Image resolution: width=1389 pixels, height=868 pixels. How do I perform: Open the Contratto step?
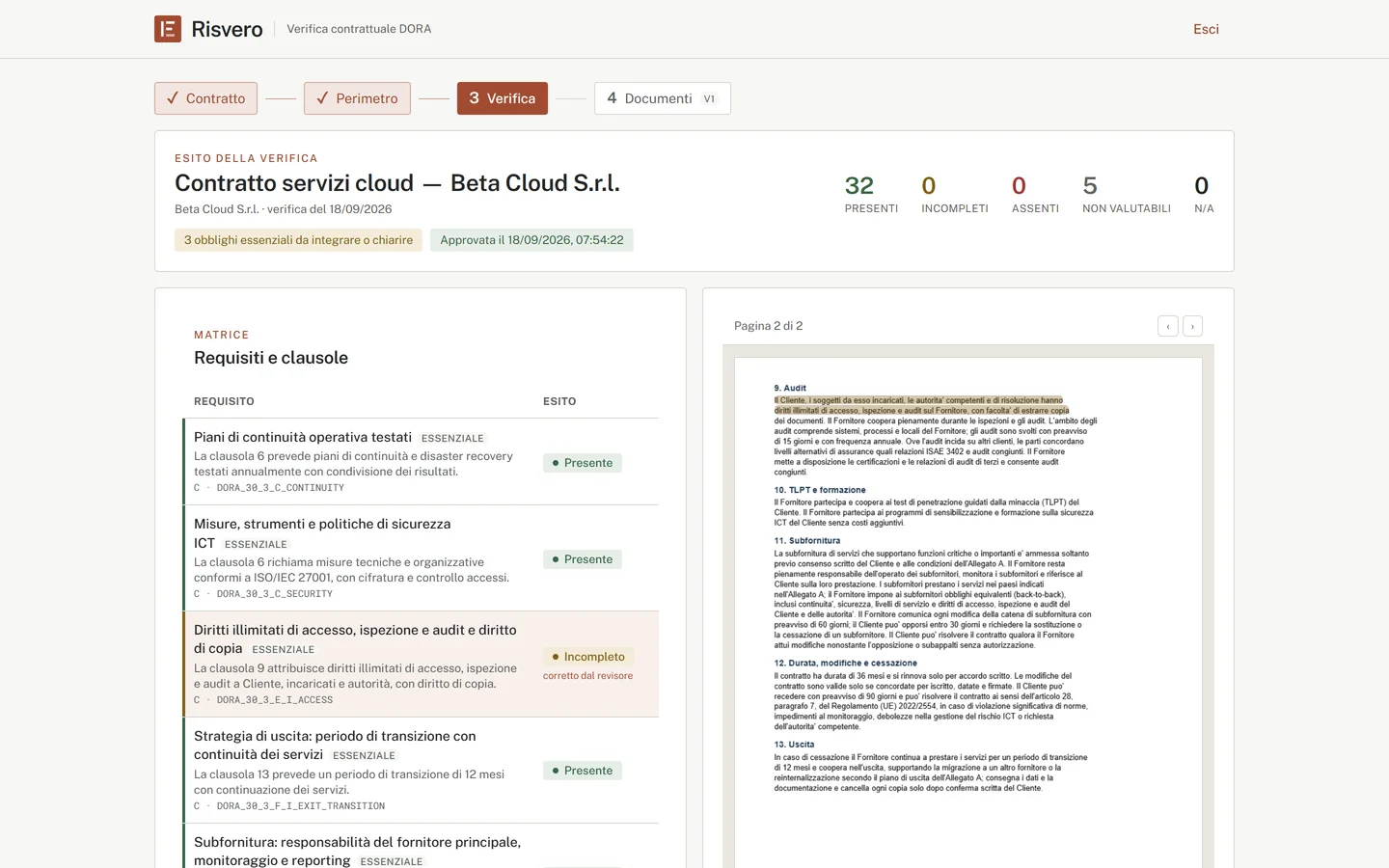[205, 98]
